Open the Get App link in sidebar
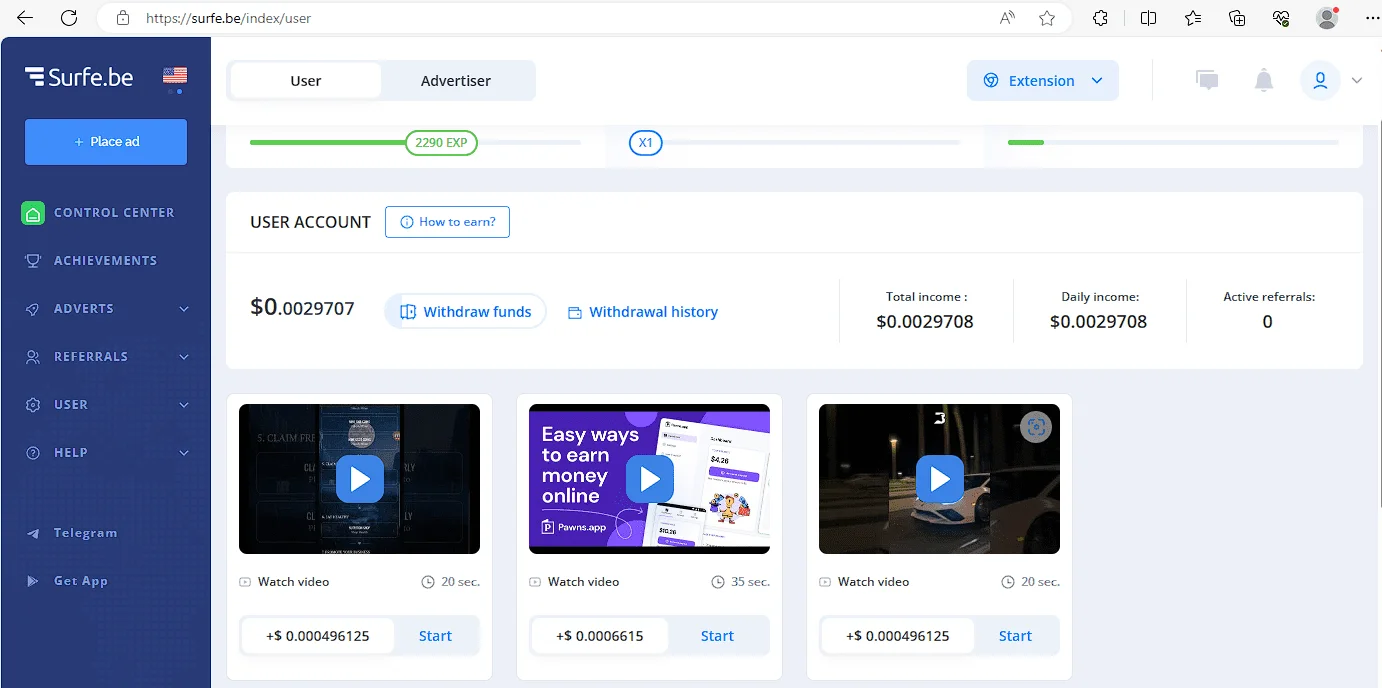 pyautogui.click(x=81, y=581)
